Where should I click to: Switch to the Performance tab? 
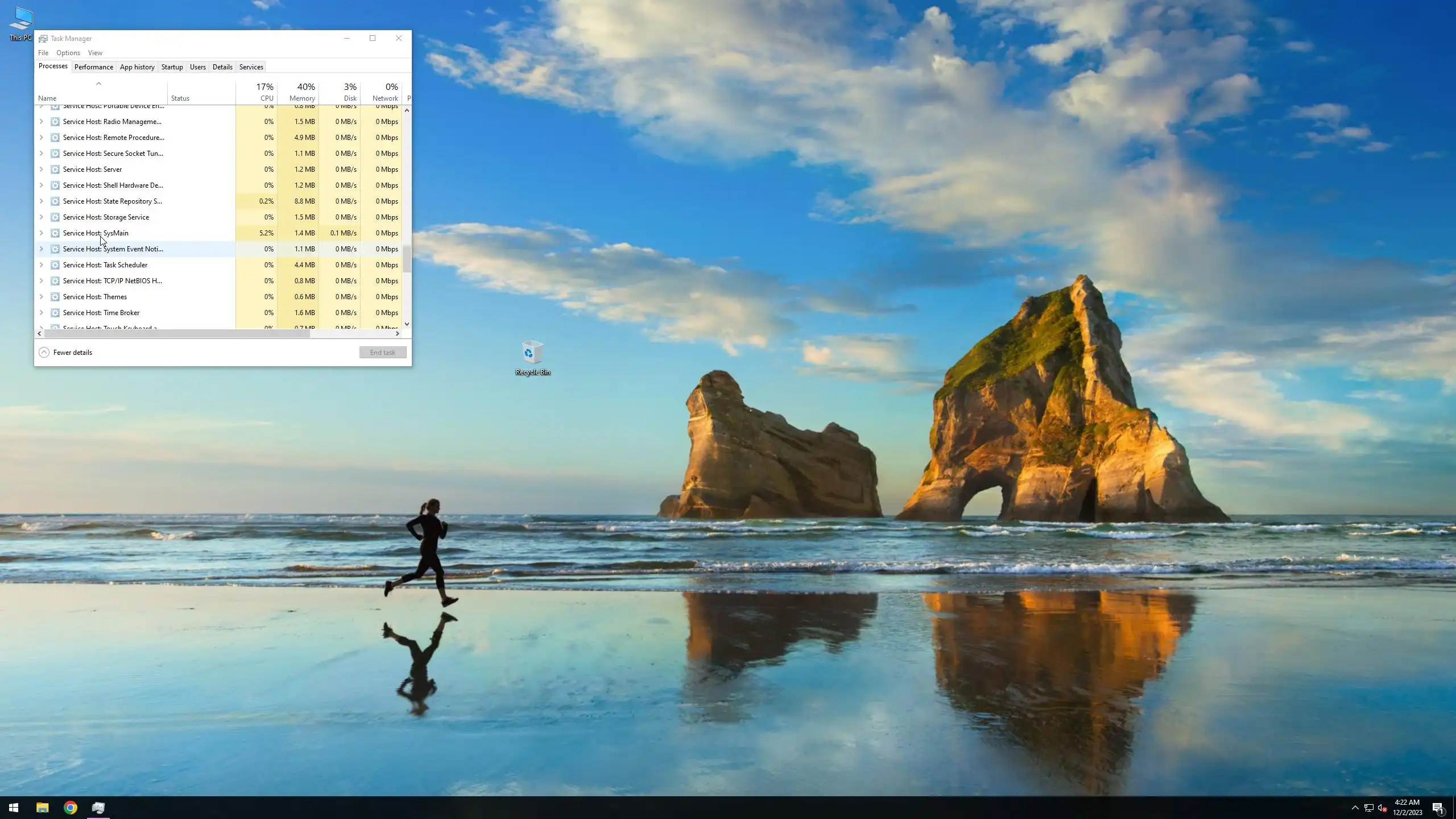pos(93,67)
